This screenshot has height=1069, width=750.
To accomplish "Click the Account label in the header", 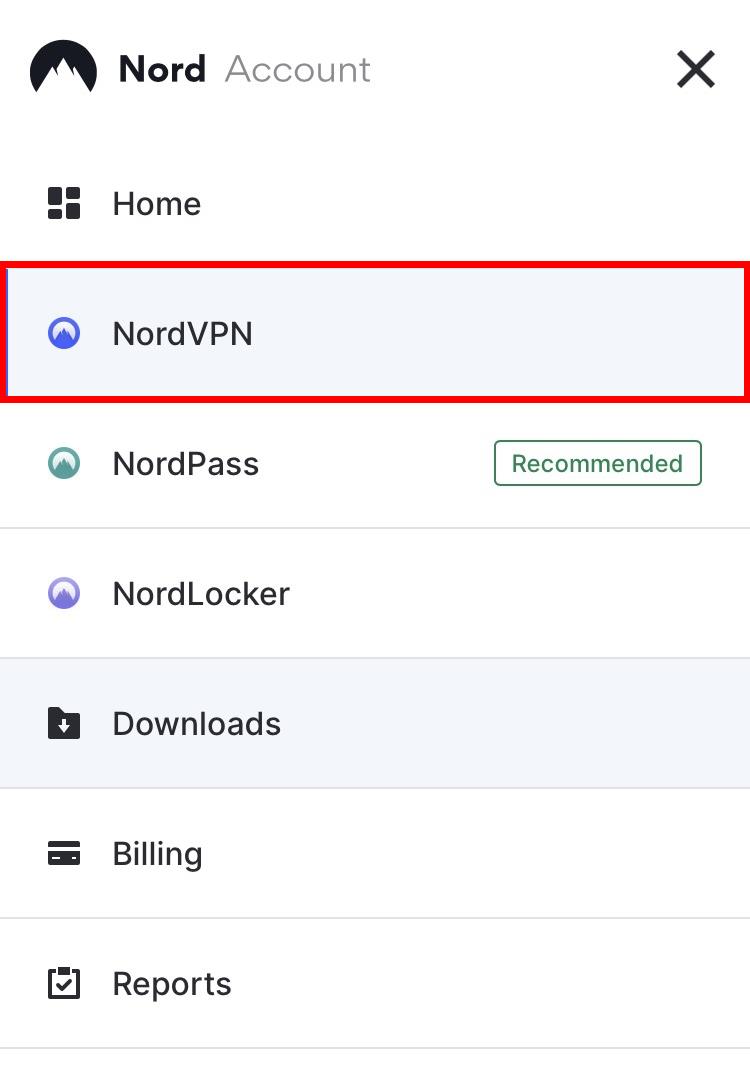I will (297, 68).
